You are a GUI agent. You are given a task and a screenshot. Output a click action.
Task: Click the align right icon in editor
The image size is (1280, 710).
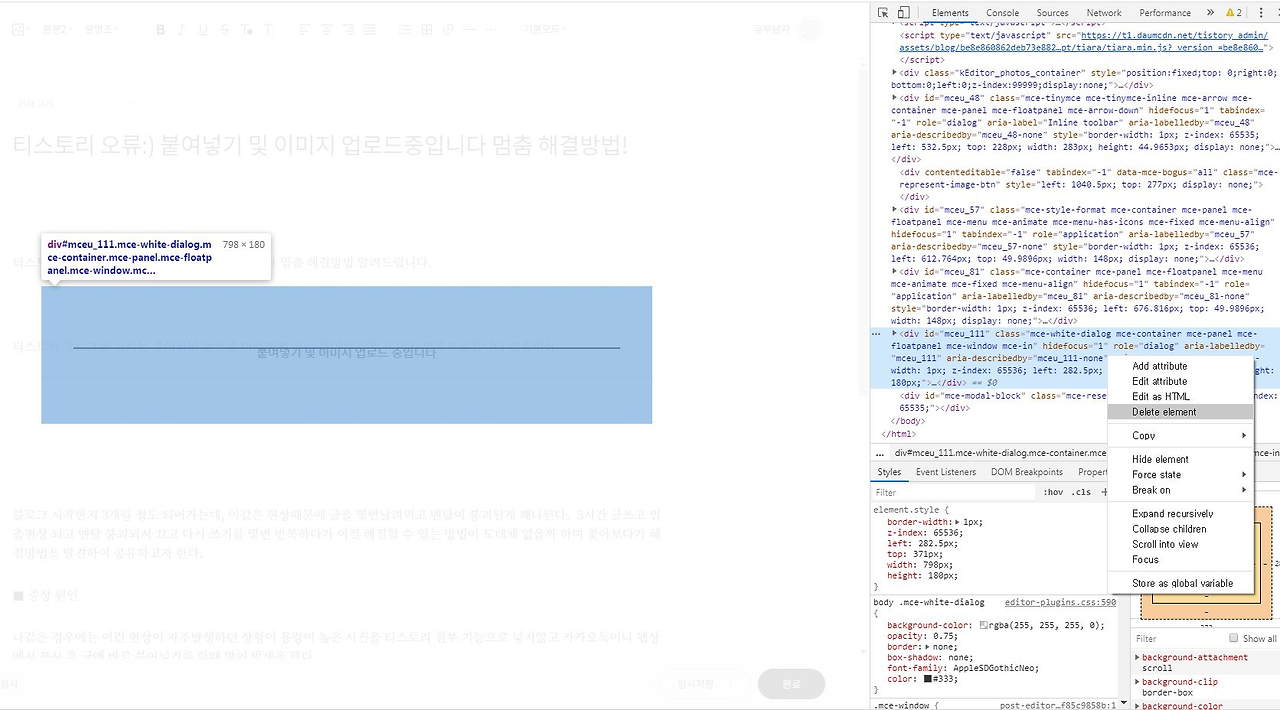point(347,30)
